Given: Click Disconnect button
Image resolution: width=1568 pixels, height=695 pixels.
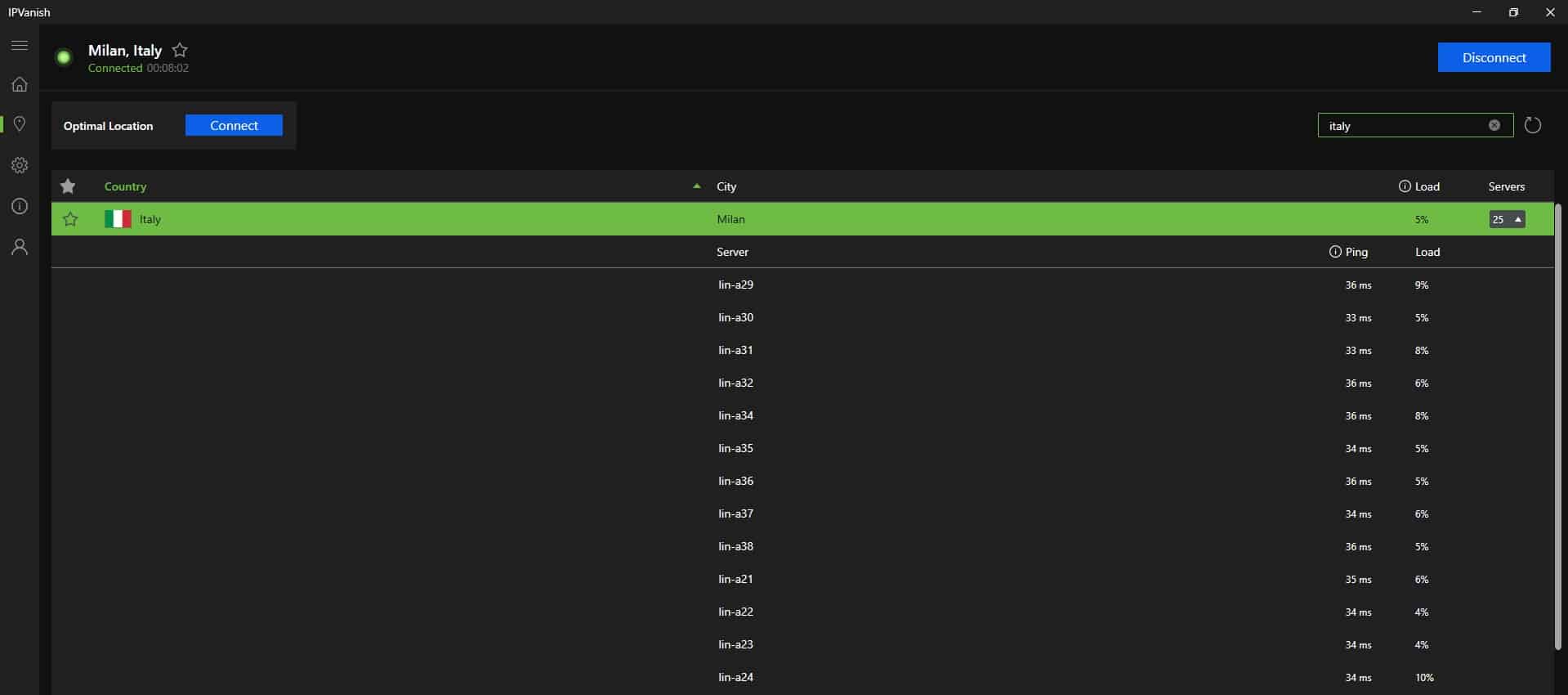Looking at the screenshot, I should 1494,57.
